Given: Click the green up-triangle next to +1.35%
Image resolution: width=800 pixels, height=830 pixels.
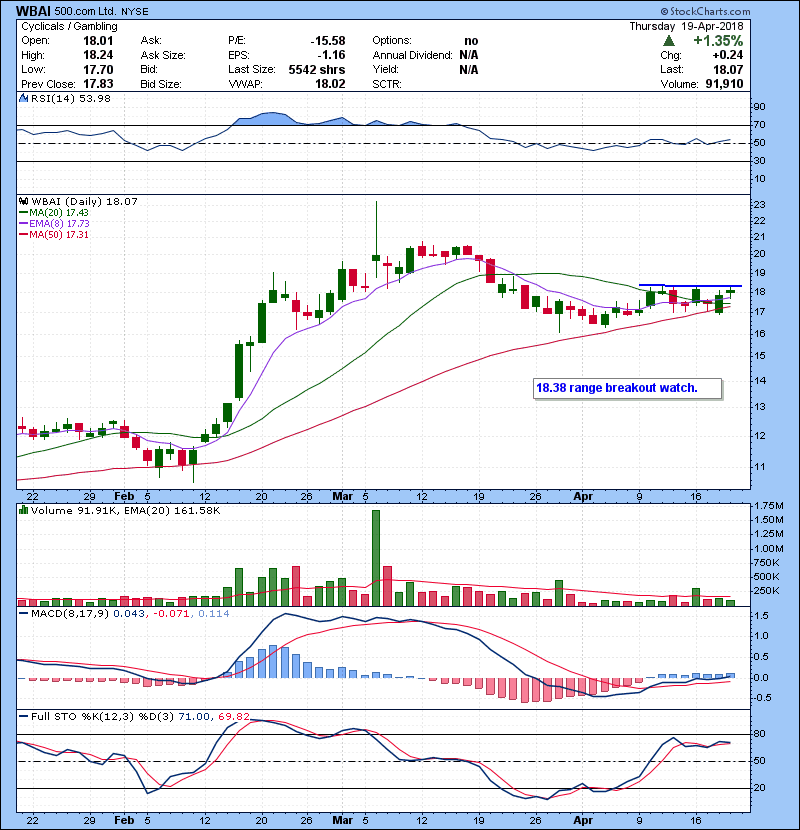Looking at the screenshot, I should (x=669, y=40).
